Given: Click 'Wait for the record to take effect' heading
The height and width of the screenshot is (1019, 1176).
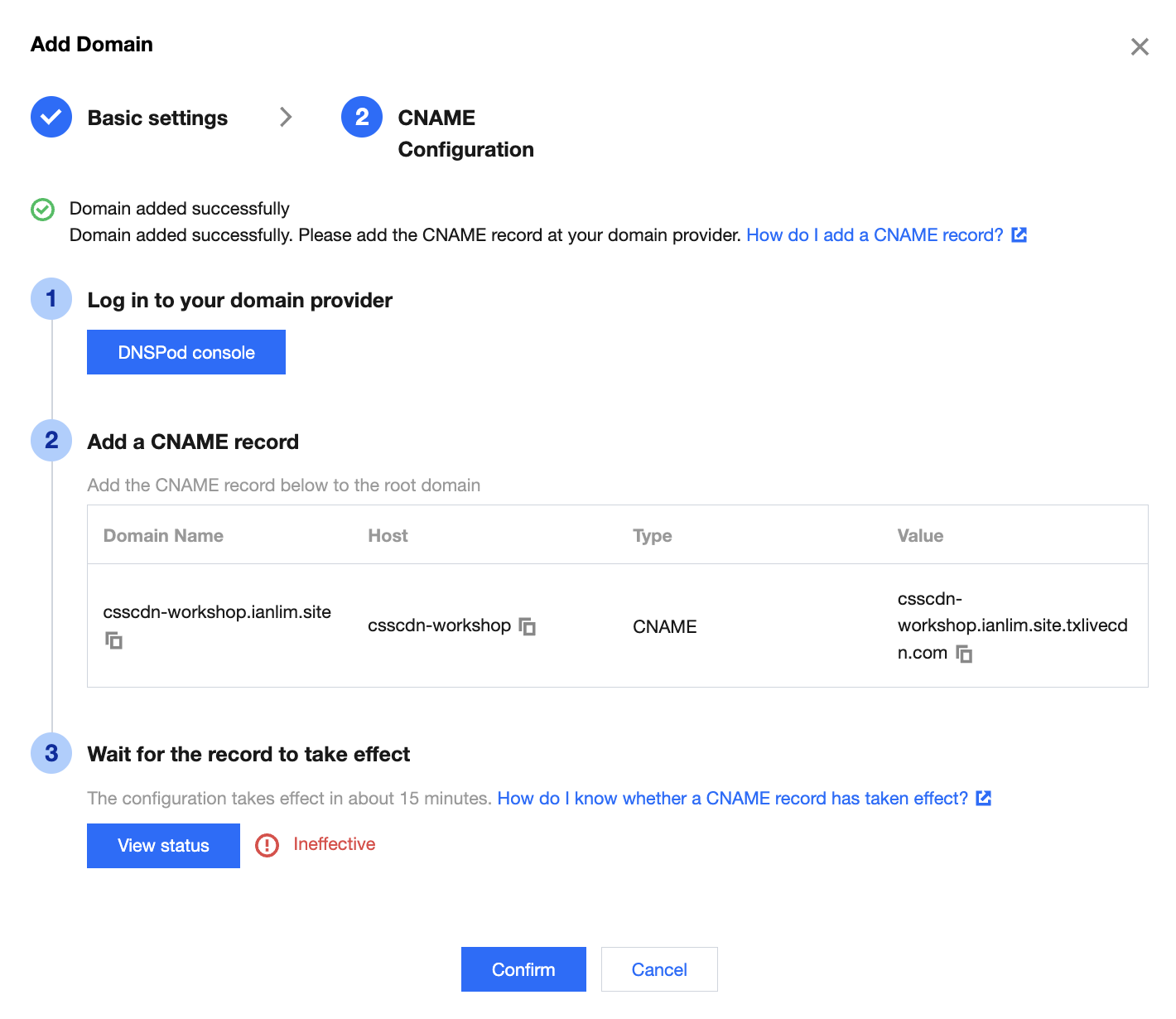Looking at the screenshot, I should [x=248, y=754].
